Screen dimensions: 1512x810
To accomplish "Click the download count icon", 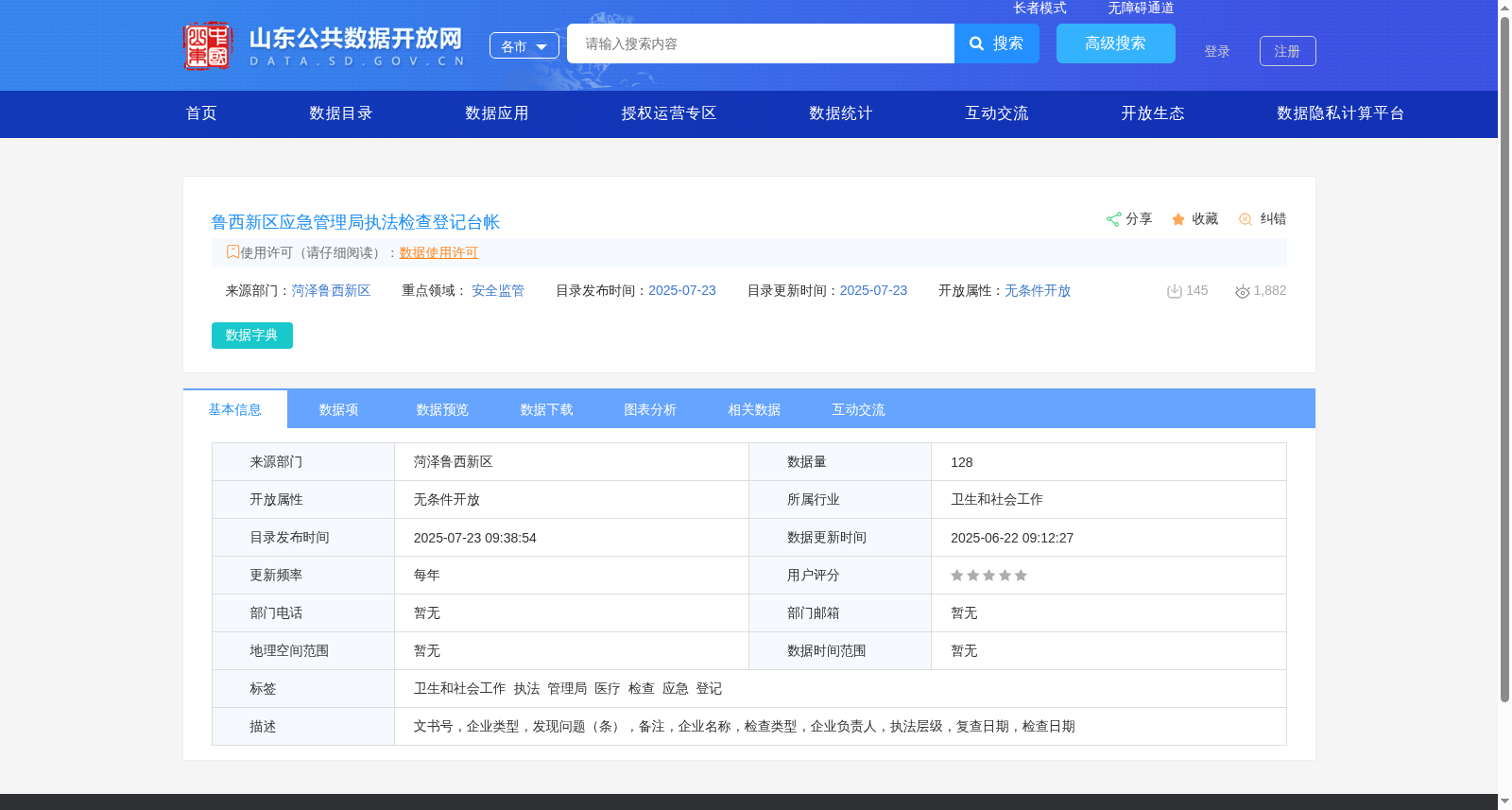I will coord(1175,291).
